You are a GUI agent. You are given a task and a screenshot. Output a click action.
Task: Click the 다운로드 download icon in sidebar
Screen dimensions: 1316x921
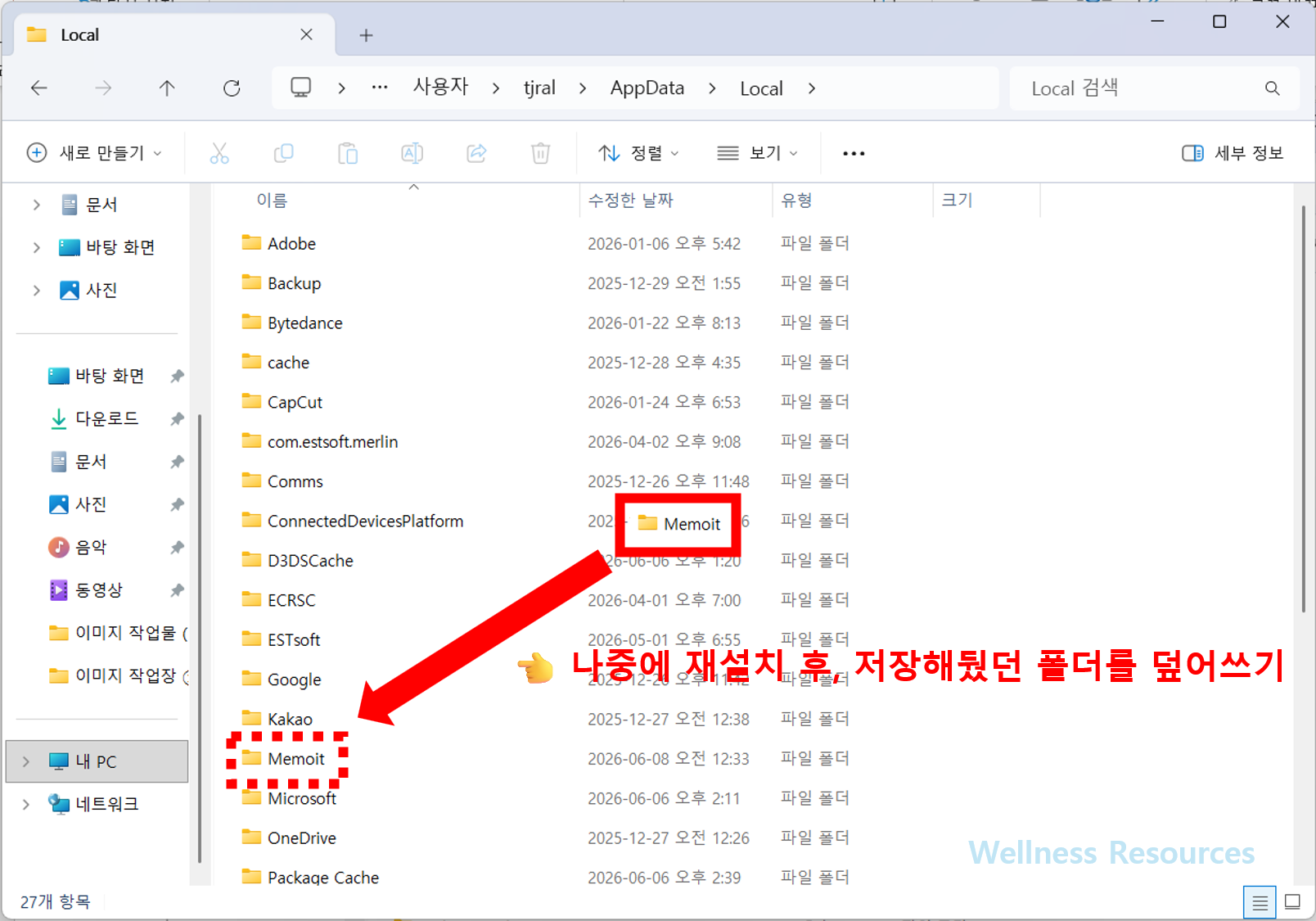point(58,418)
